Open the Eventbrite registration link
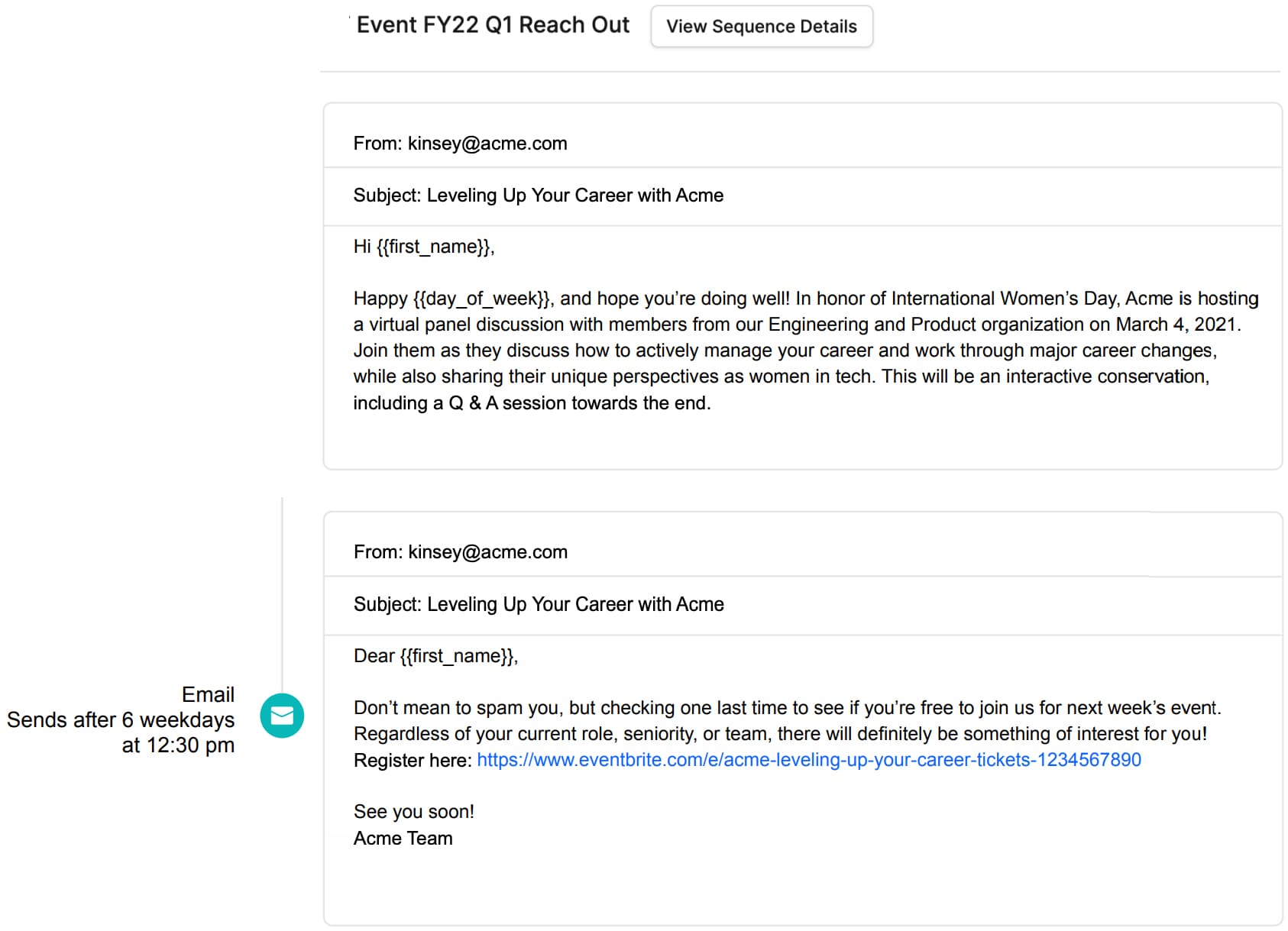Viewport: 1288px width, 931px height. [808, 760]
